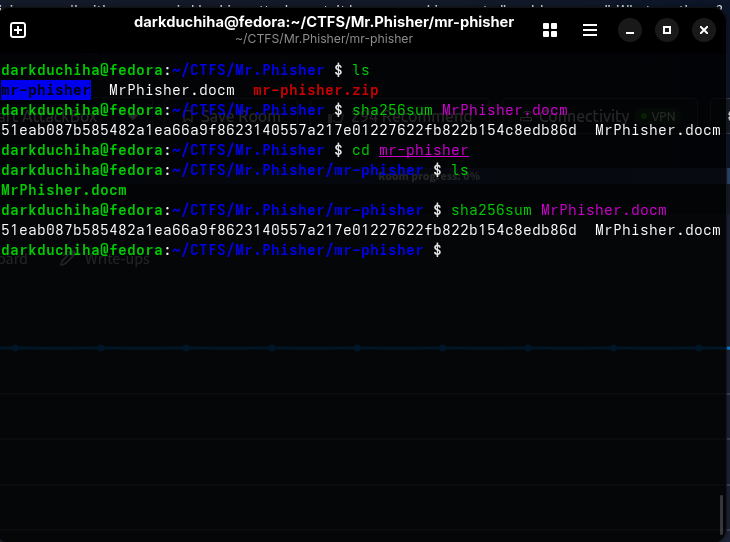The width and height of the screenshot is (730, 542).
Task: Click the terminal vertical scrollbar
Action: pos(722,515)
